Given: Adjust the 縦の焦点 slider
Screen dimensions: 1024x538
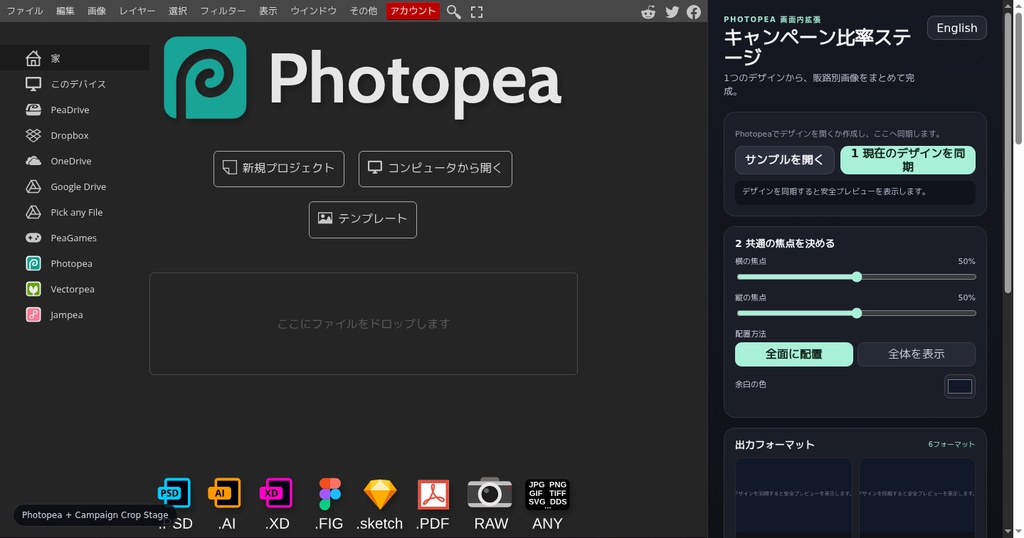Looking at the screenshot, I should (x=856, y=313).
